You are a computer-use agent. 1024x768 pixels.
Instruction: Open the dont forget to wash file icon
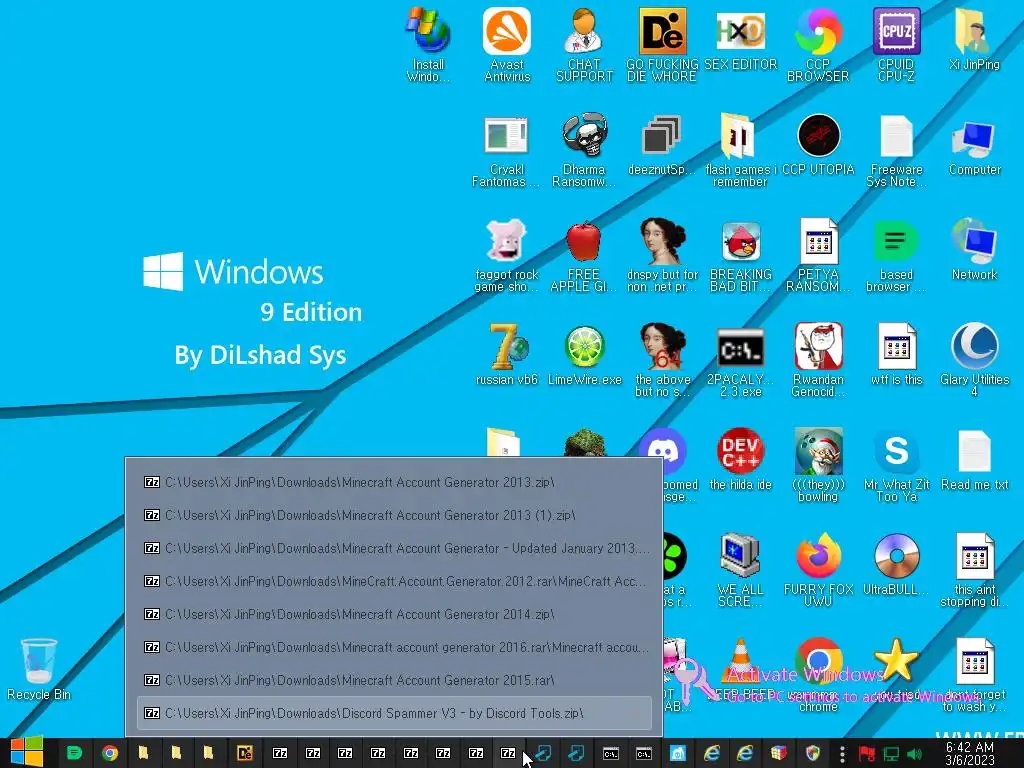tap(974, 676)
